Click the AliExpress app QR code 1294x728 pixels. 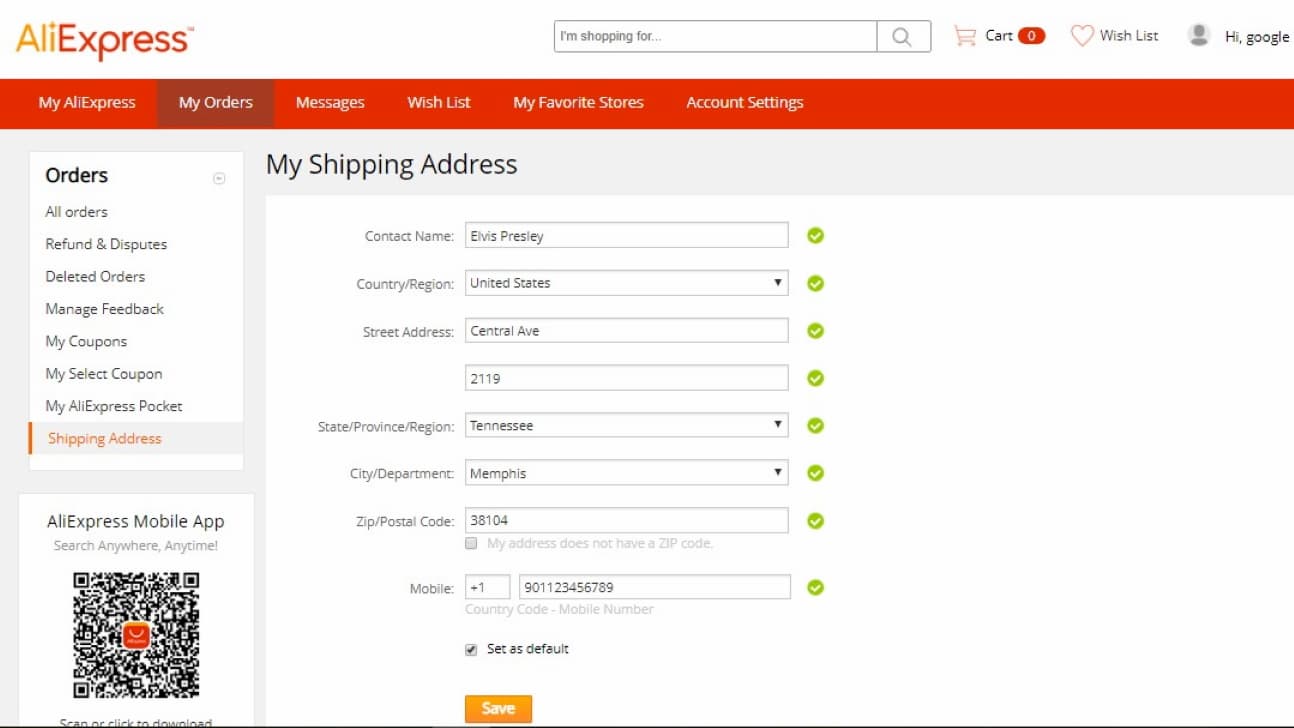pos(136,634)
